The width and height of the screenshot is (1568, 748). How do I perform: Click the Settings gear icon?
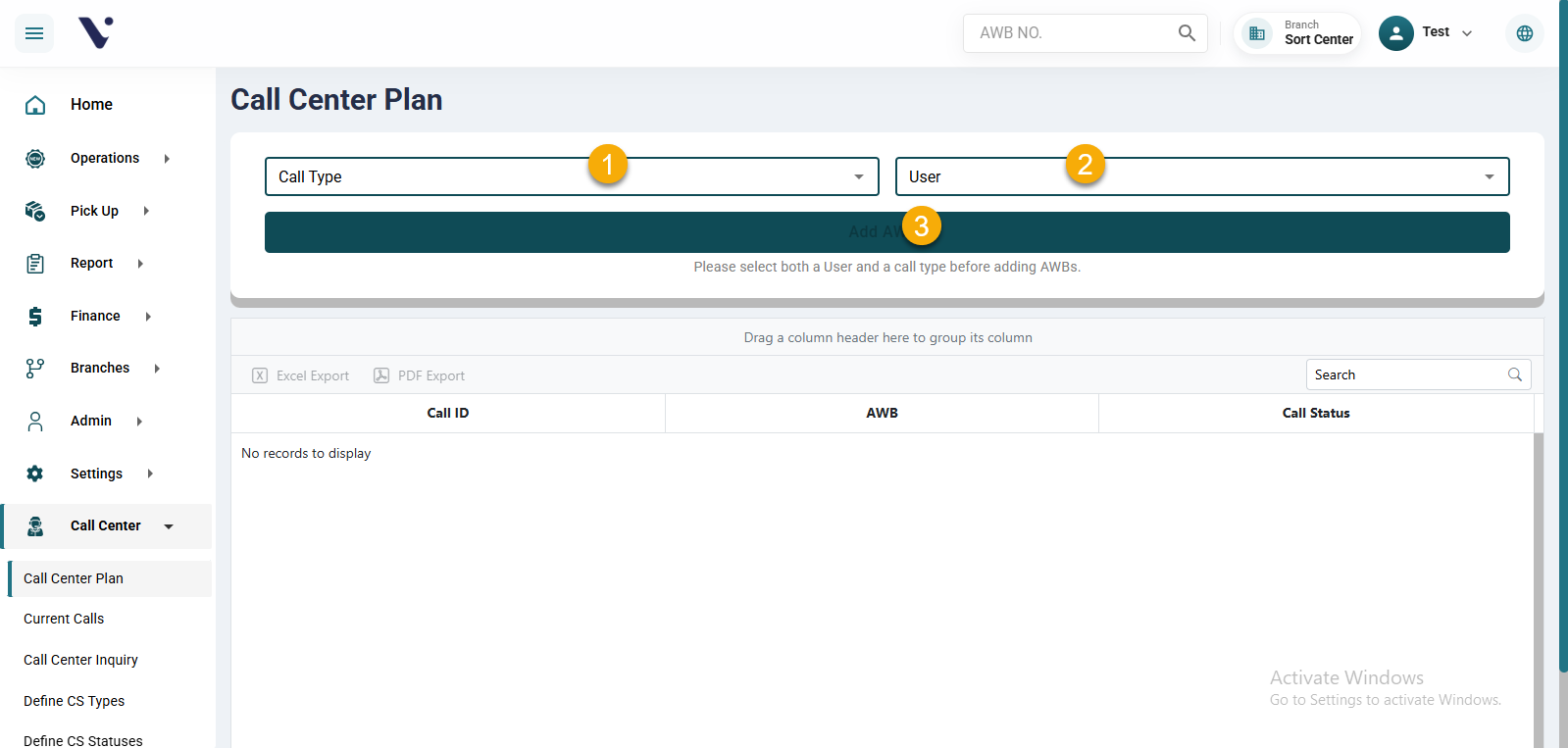[x=35, y=474]
